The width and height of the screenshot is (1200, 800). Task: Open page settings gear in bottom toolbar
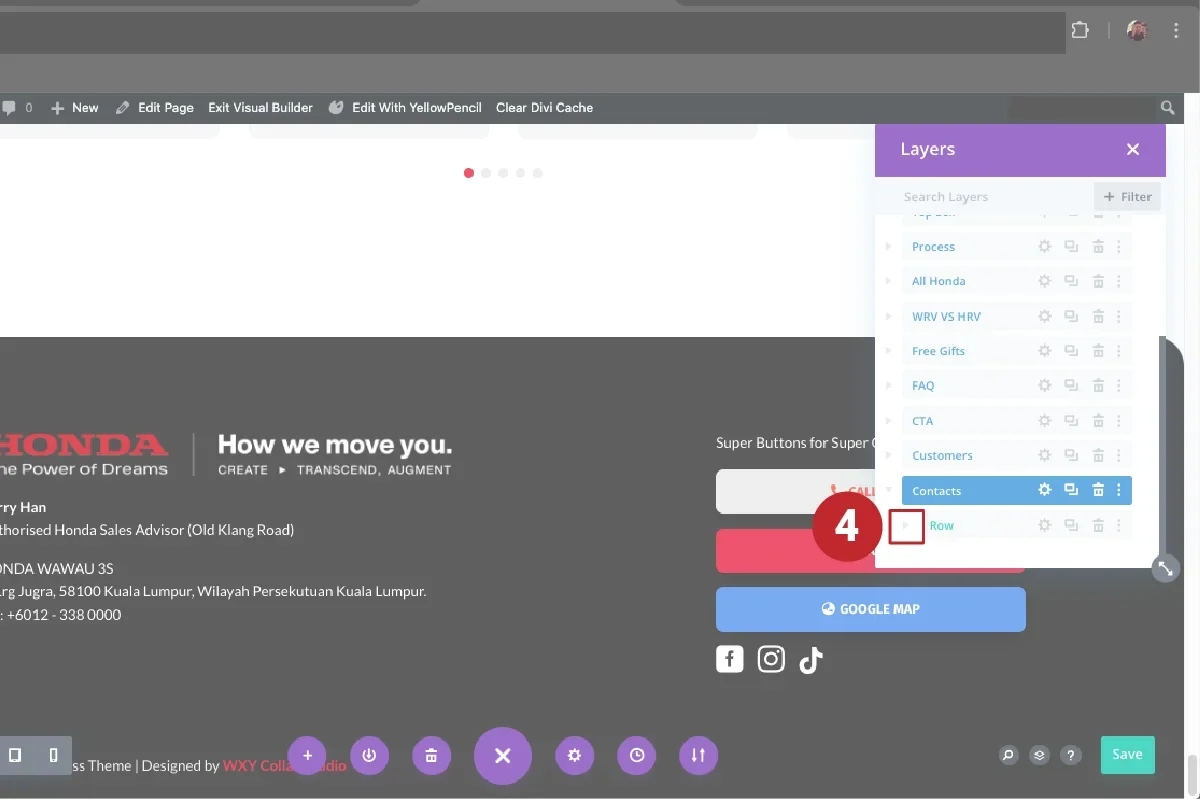[574, 755]
